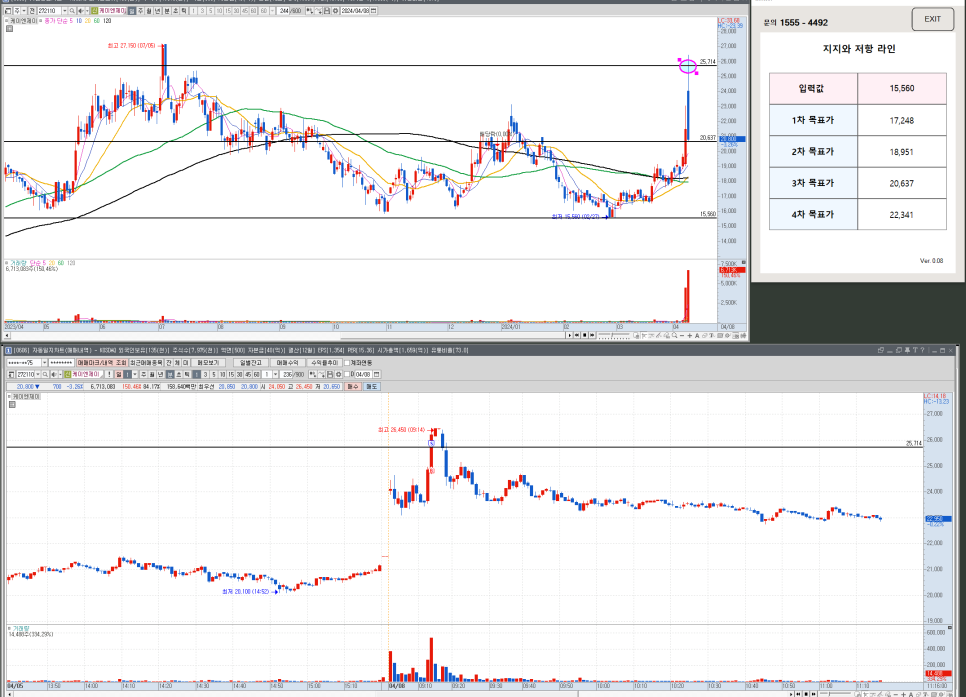The height and width of the screenshot is (697, 966).
Task: Click the 4차 목표가 value 22,341
Action: [x=901, y=214]
